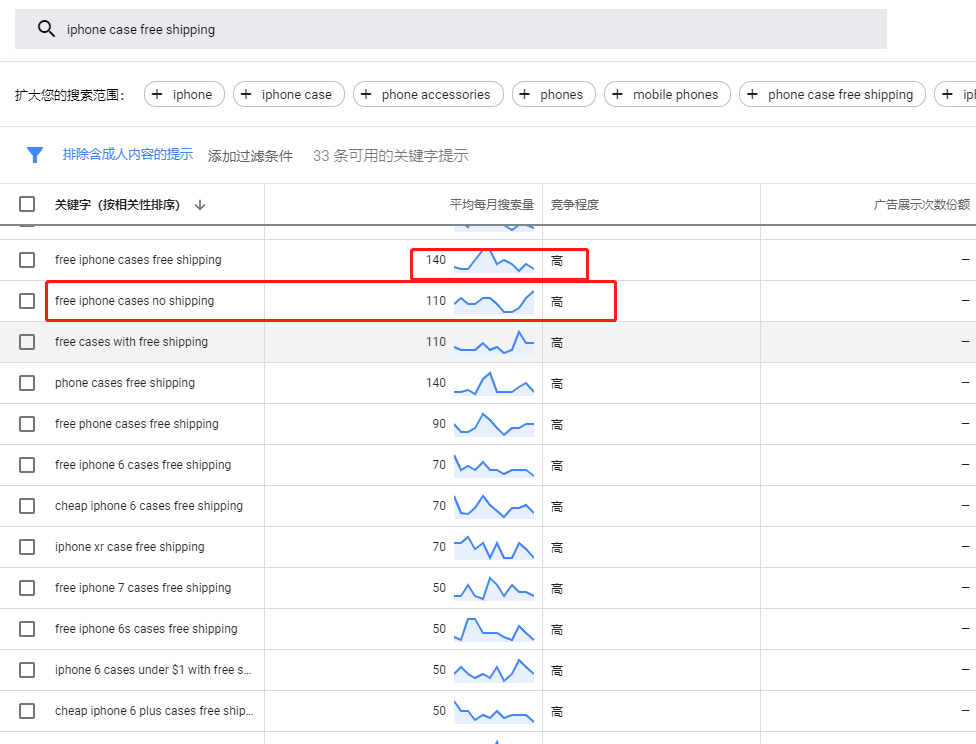Click the plus icon on the 'iphone' chip

[157, 94]
